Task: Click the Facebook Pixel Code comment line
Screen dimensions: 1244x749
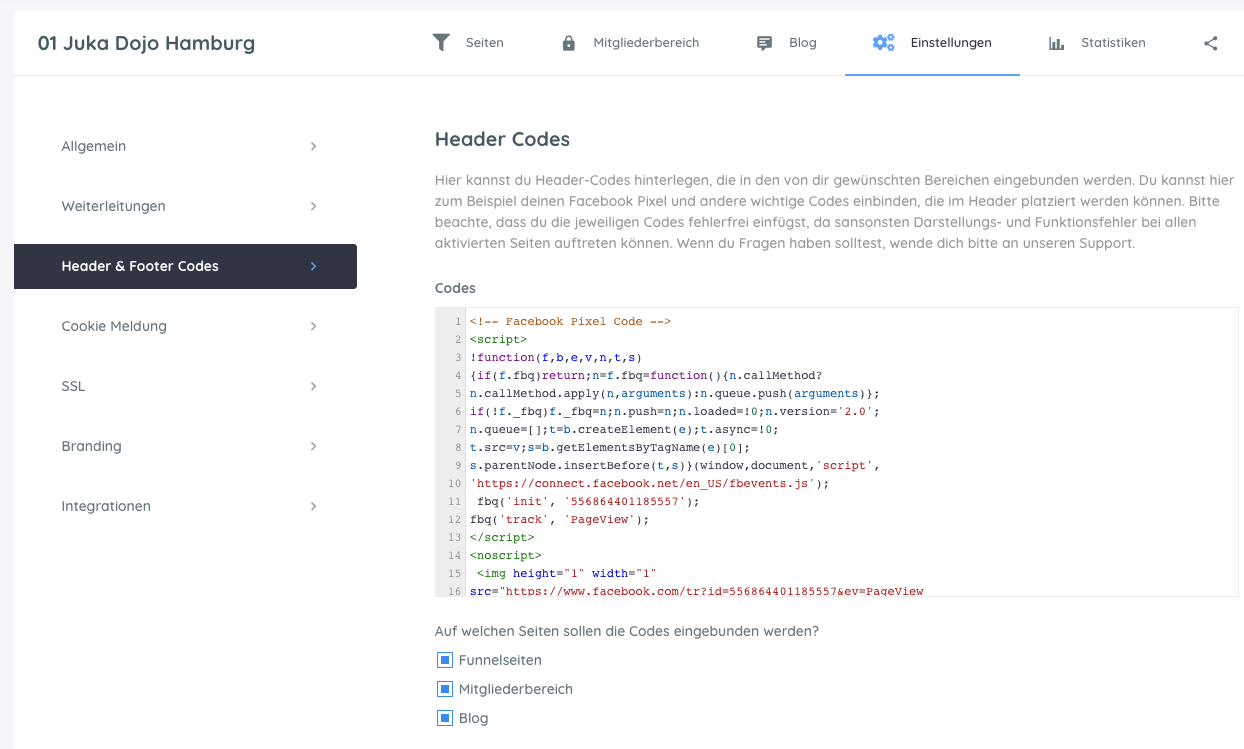Action: click(570, 322)
